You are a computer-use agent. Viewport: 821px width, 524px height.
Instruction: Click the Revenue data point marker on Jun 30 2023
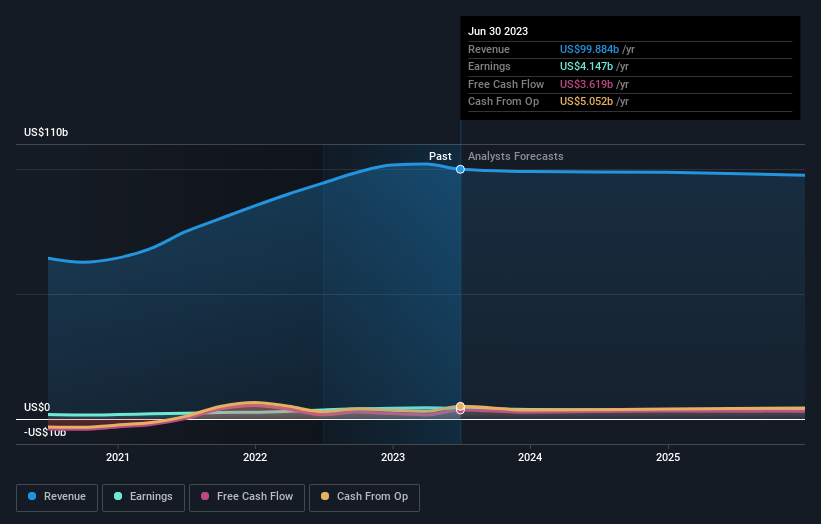[460, 169]
